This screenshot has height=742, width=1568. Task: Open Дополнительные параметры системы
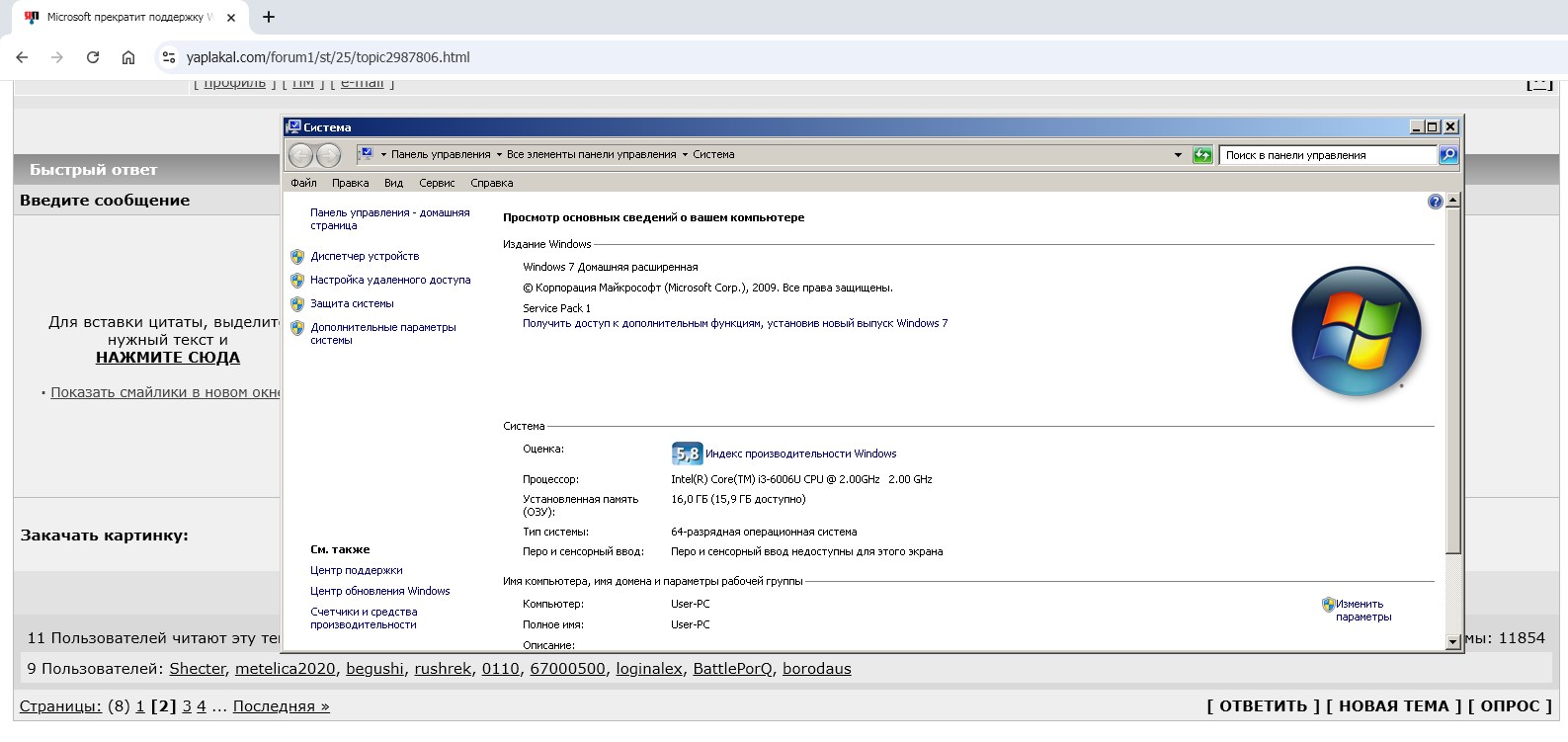383,333
